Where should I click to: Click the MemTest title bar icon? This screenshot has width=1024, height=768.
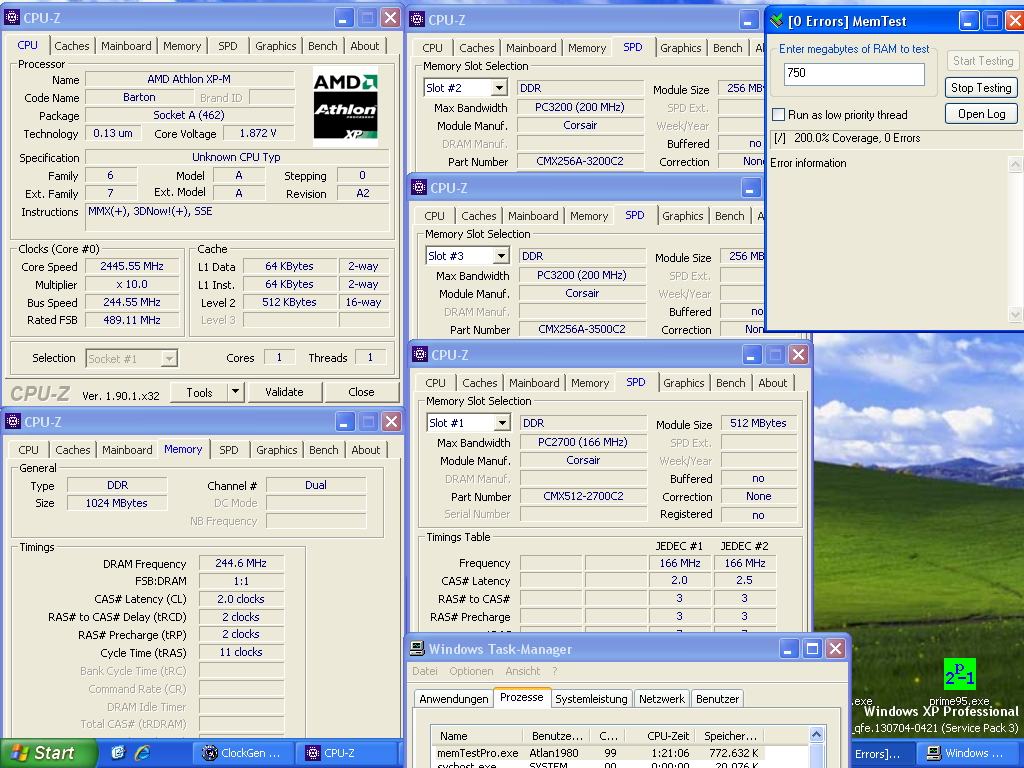pyautogui.click(x=776, y=21)
